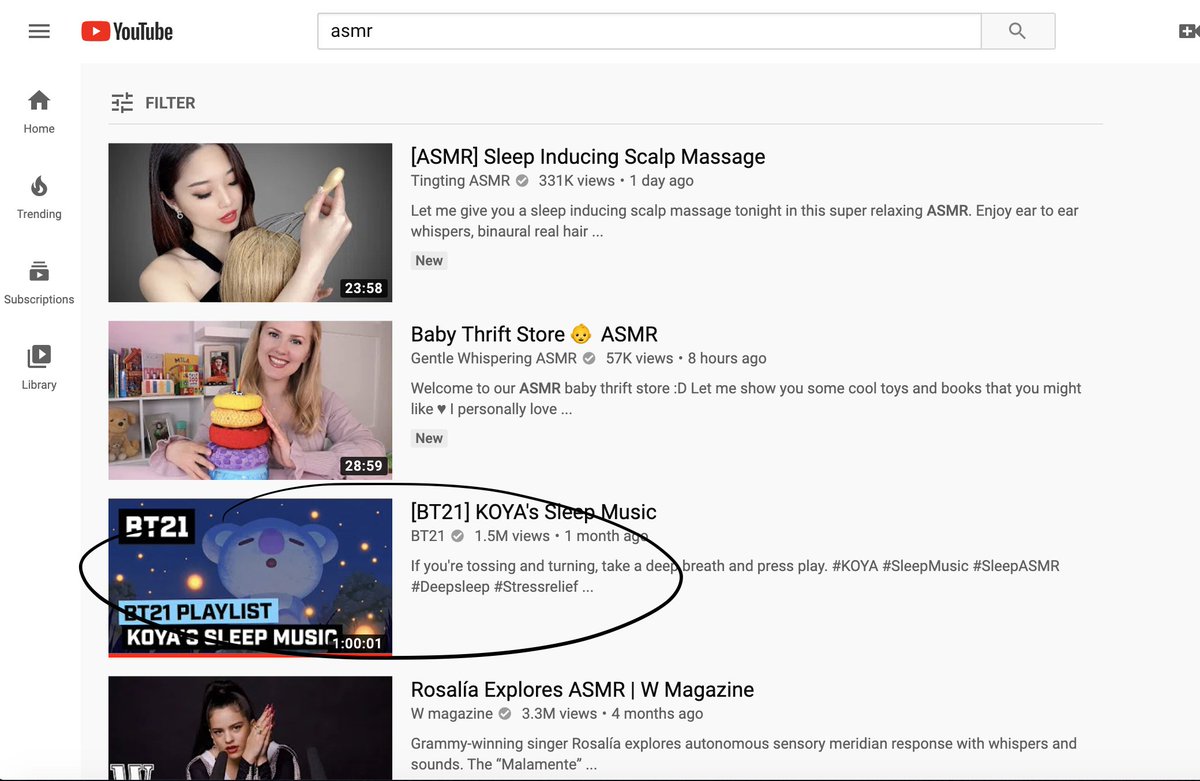Visit the W magazine channel
This screenshot has height=781, width=1200.
[452, 713]
